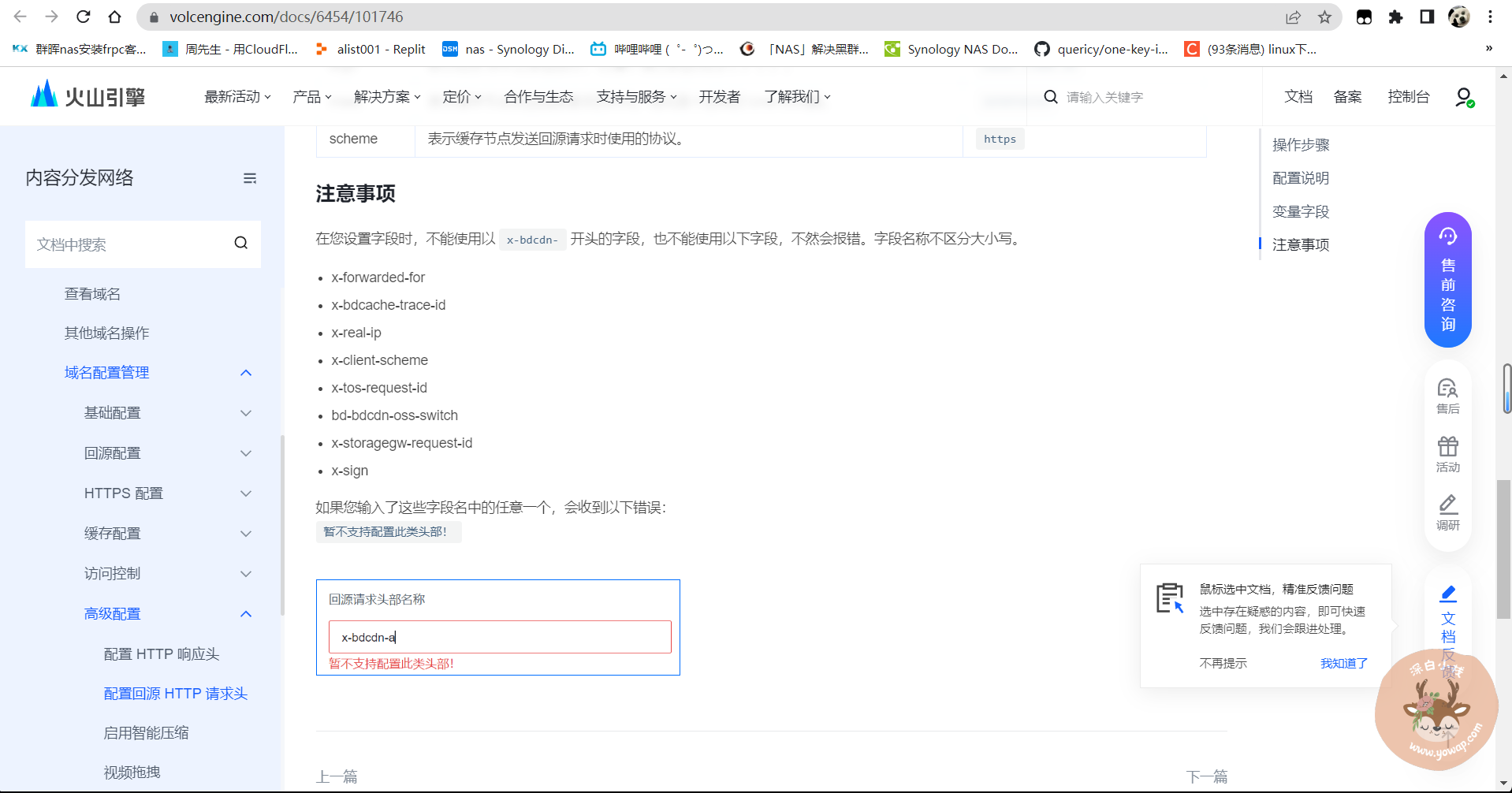Image resolution: width=1512 pixels, height=793 pixels.
Task: Open the 了解我们 dropdown menu
Action: pyautogui.click(x=797, y=97)
